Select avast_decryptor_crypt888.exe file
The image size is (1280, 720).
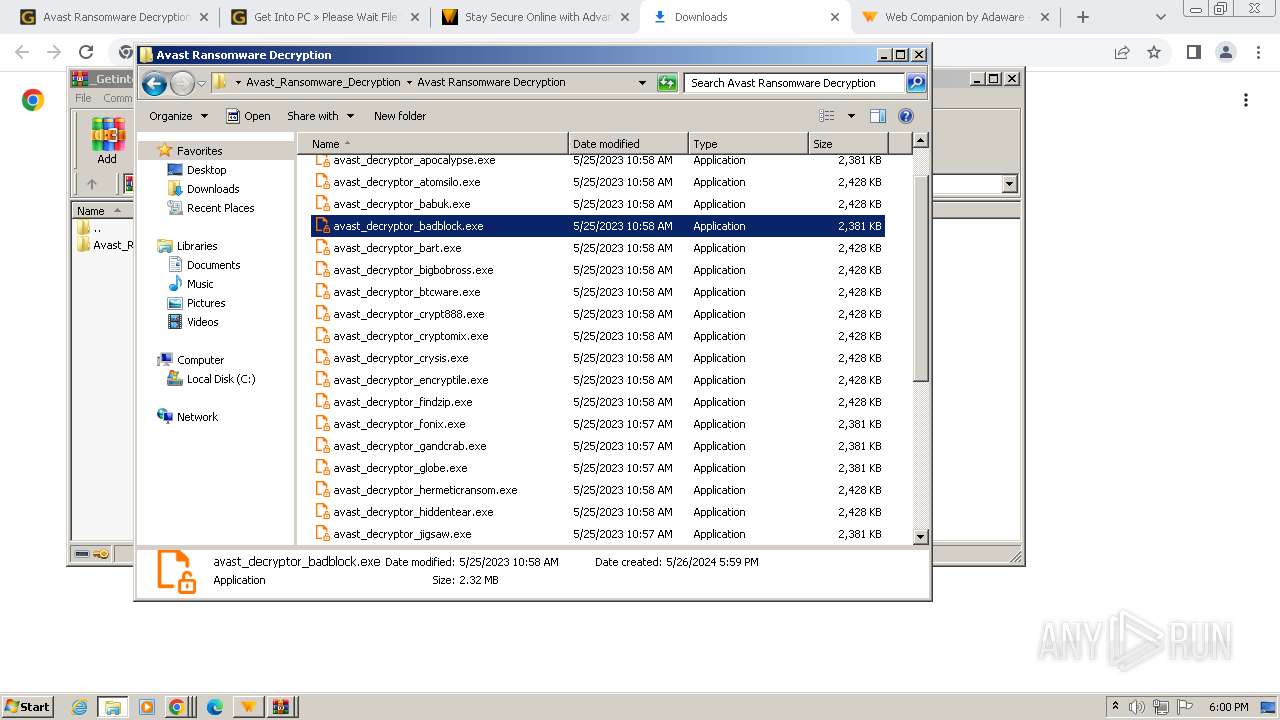pos(598,314)
